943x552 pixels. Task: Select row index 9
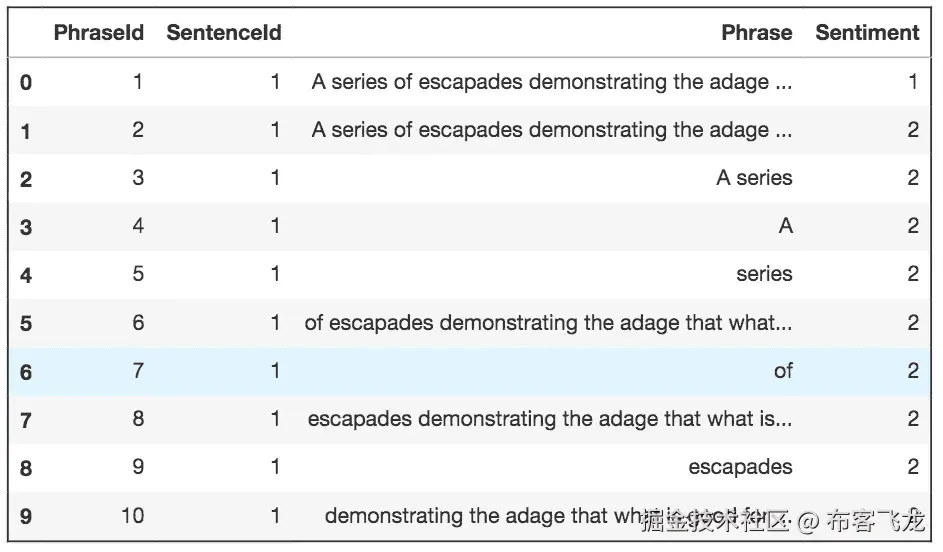pyautogui.click(x=26, y=517)
